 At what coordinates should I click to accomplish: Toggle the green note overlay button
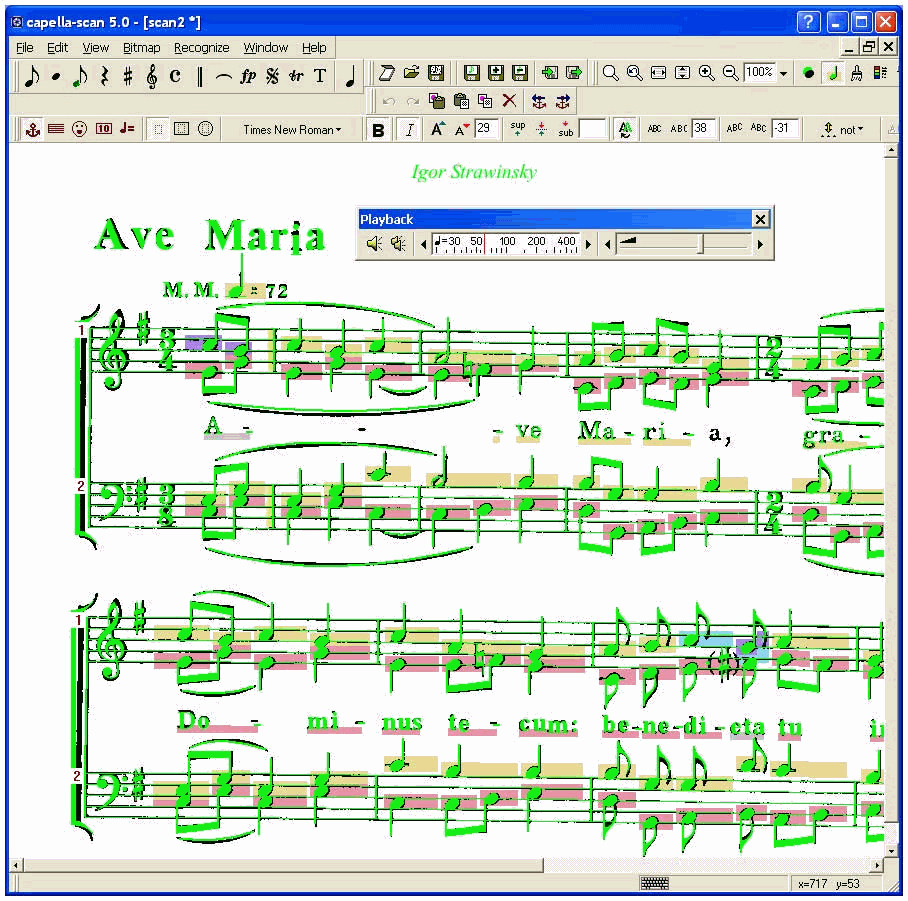tap(833, 73)
